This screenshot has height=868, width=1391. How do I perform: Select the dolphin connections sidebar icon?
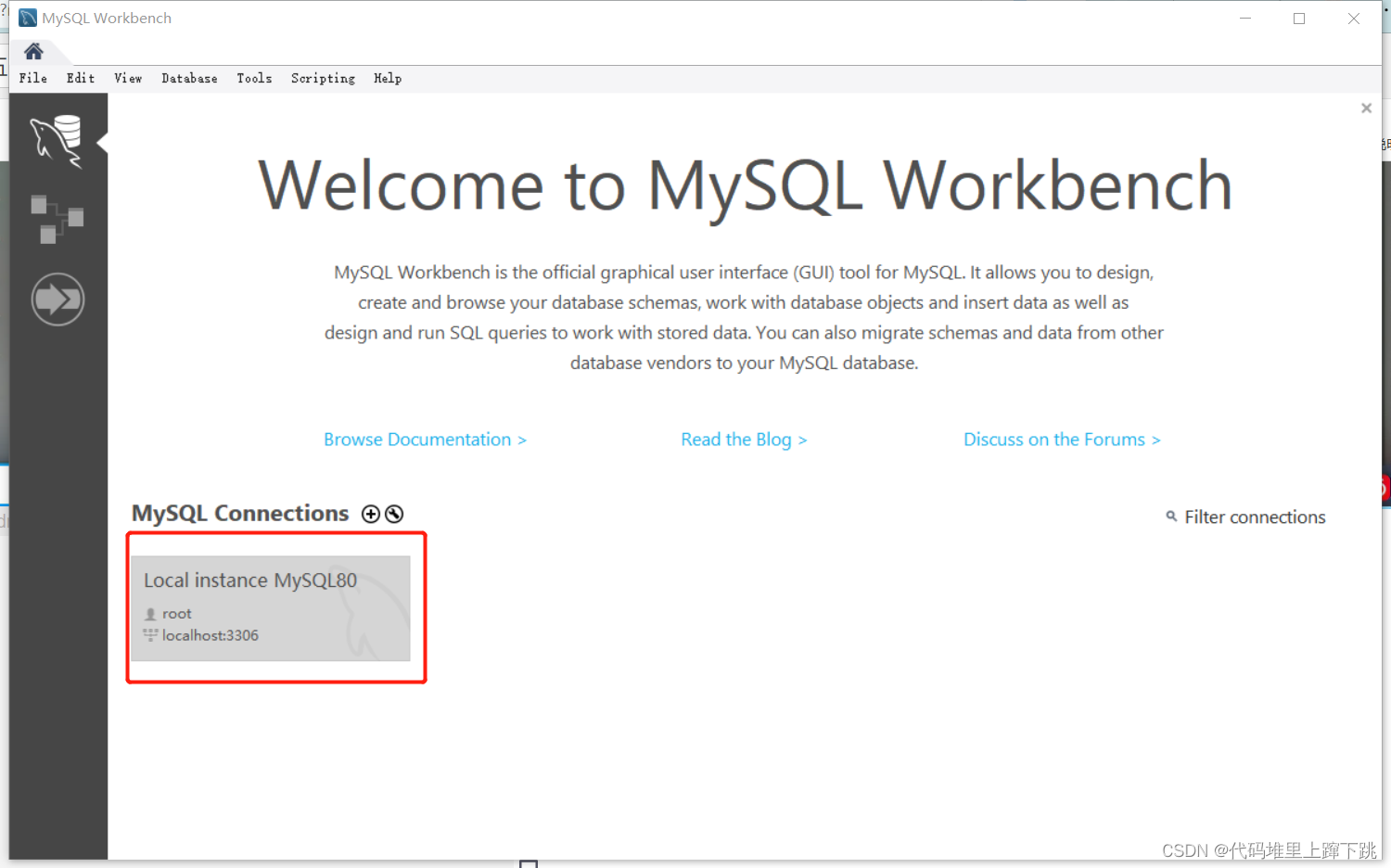tap(57, 141)
